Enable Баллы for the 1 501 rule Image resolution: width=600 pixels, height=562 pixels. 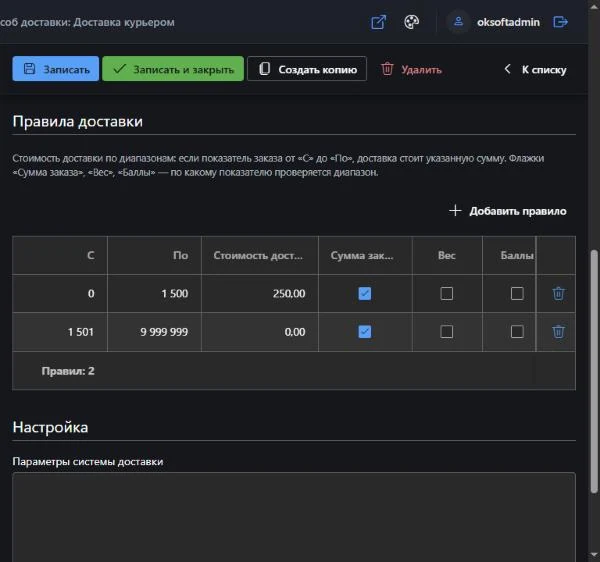pos(517,331)
